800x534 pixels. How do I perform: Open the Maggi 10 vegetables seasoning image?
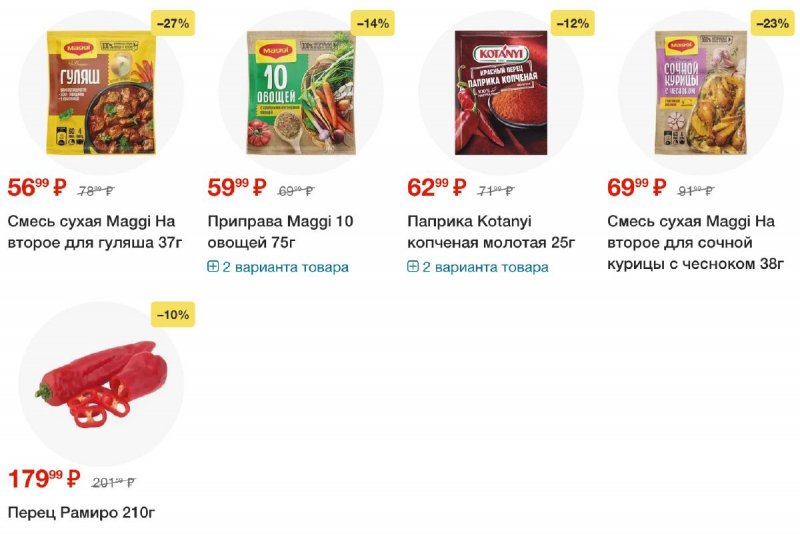[301, 92]
